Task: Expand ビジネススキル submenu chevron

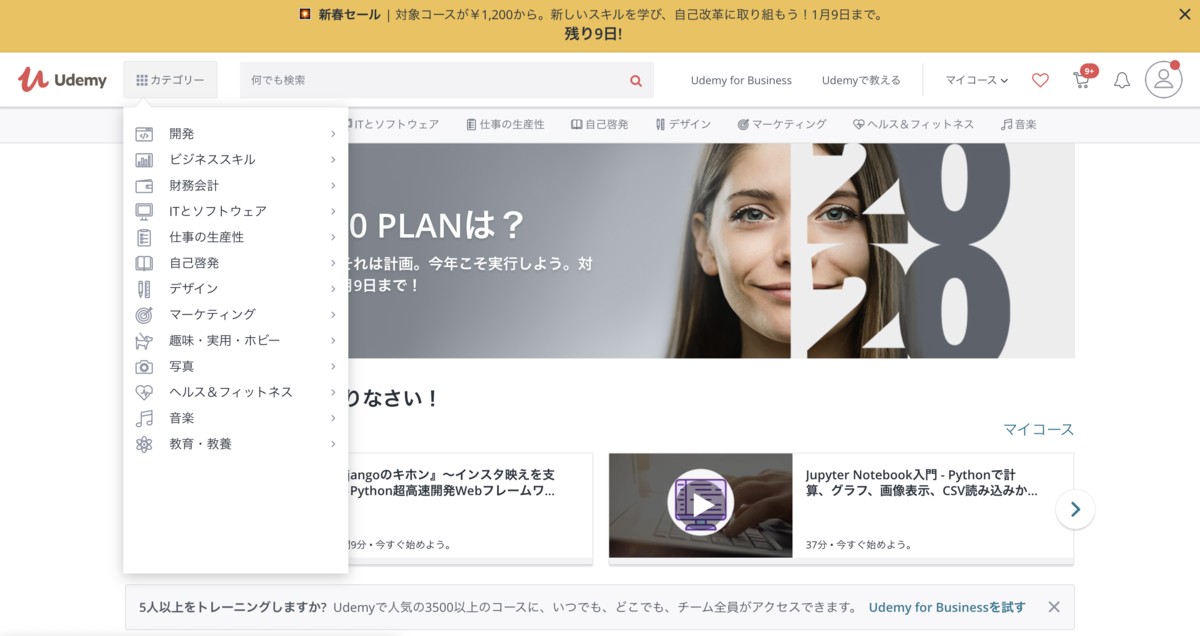Action: click(x=333, y=159)
